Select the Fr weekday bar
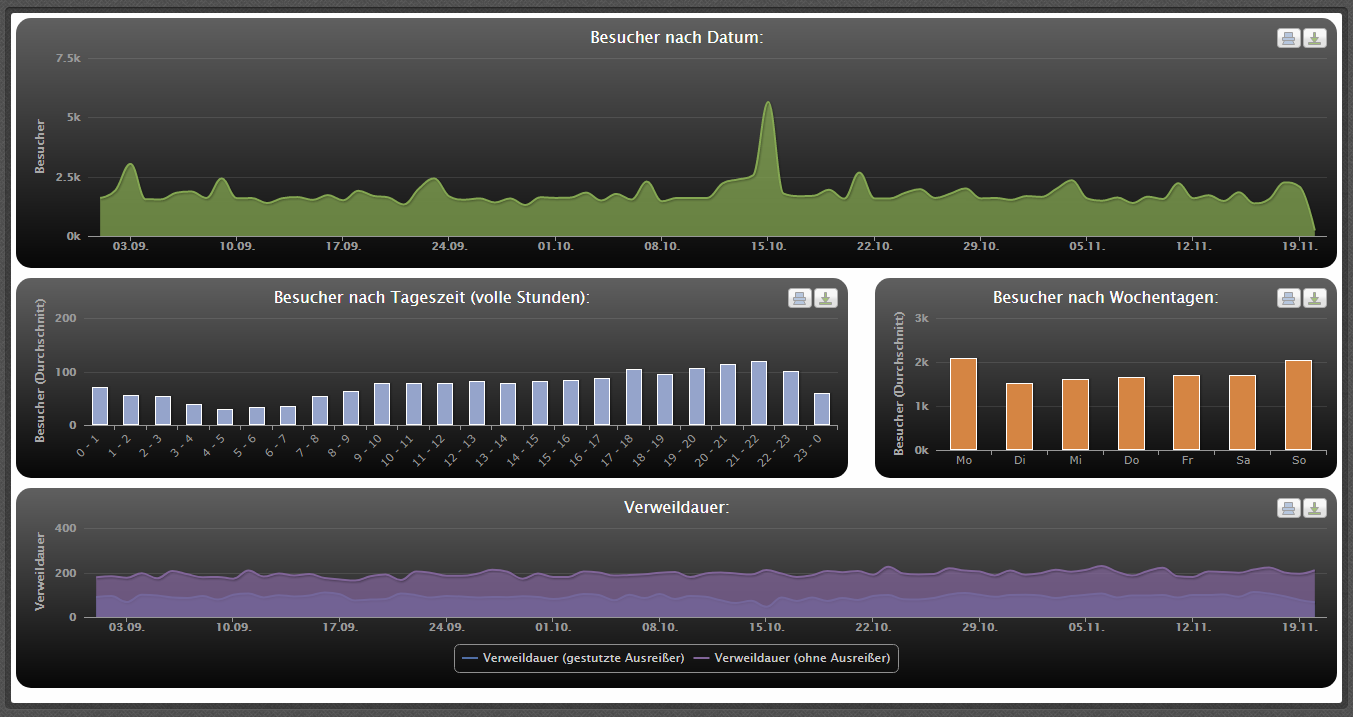Viewport: 1353px width, 717px height. 1186,412
